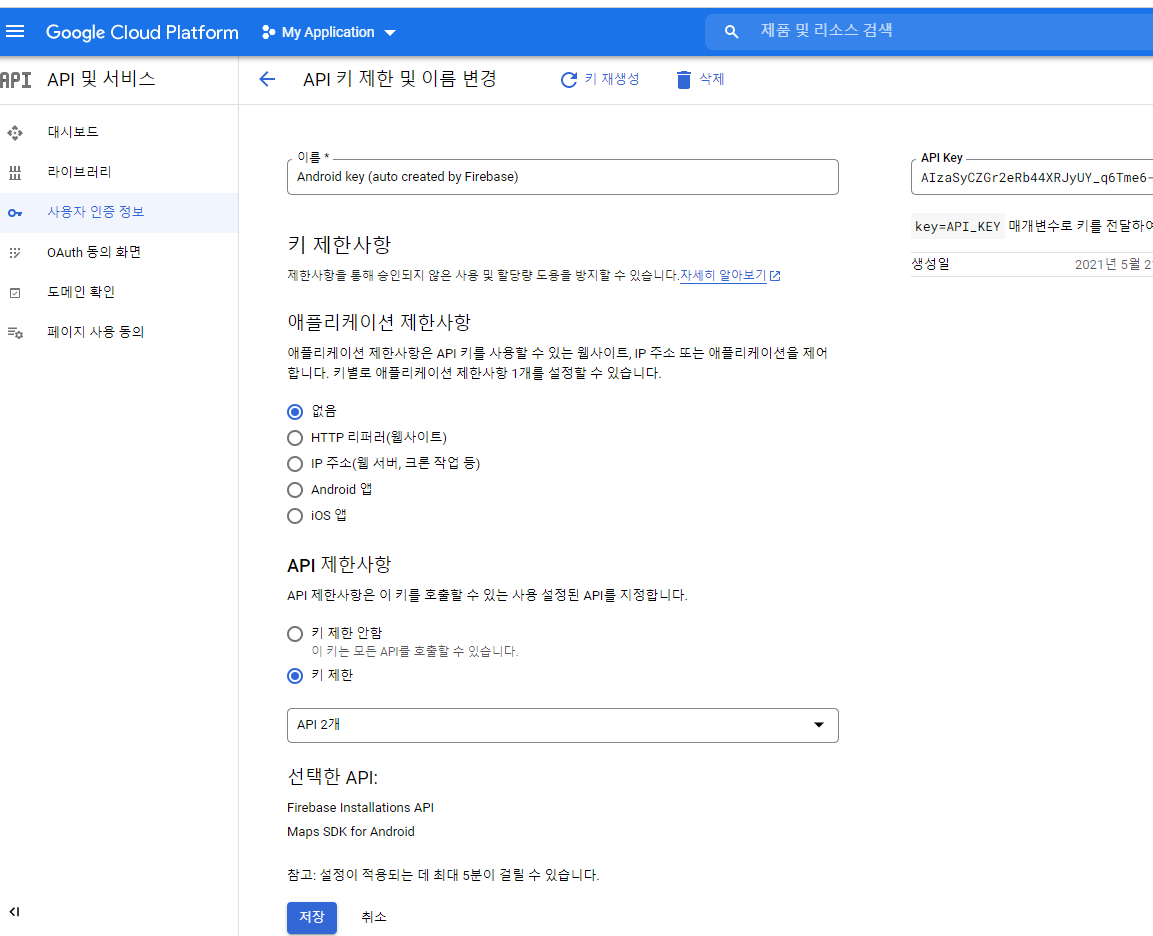Click the 키 제한사항 heading
Image resolution: width=1153 pixels, height=936 pixels.
(339, 244)
